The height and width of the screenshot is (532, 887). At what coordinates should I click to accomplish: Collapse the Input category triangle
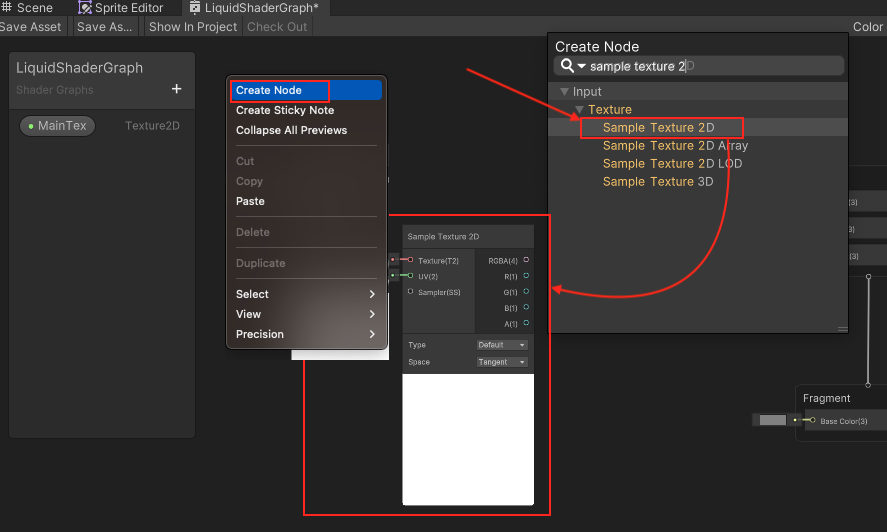(x=564, y=91)
